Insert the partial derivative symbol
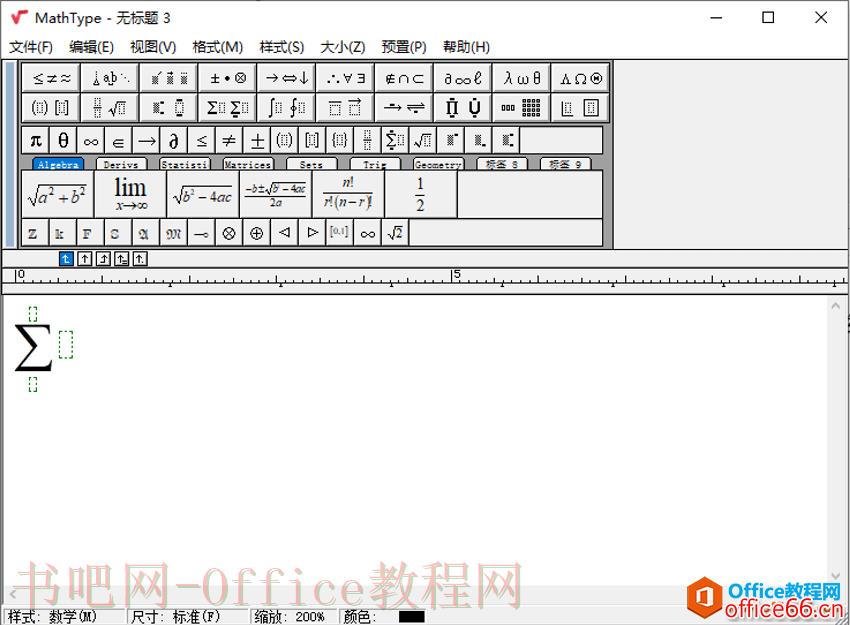The width and height of the screenshot is (850, 625). click(x=174, y=141)
